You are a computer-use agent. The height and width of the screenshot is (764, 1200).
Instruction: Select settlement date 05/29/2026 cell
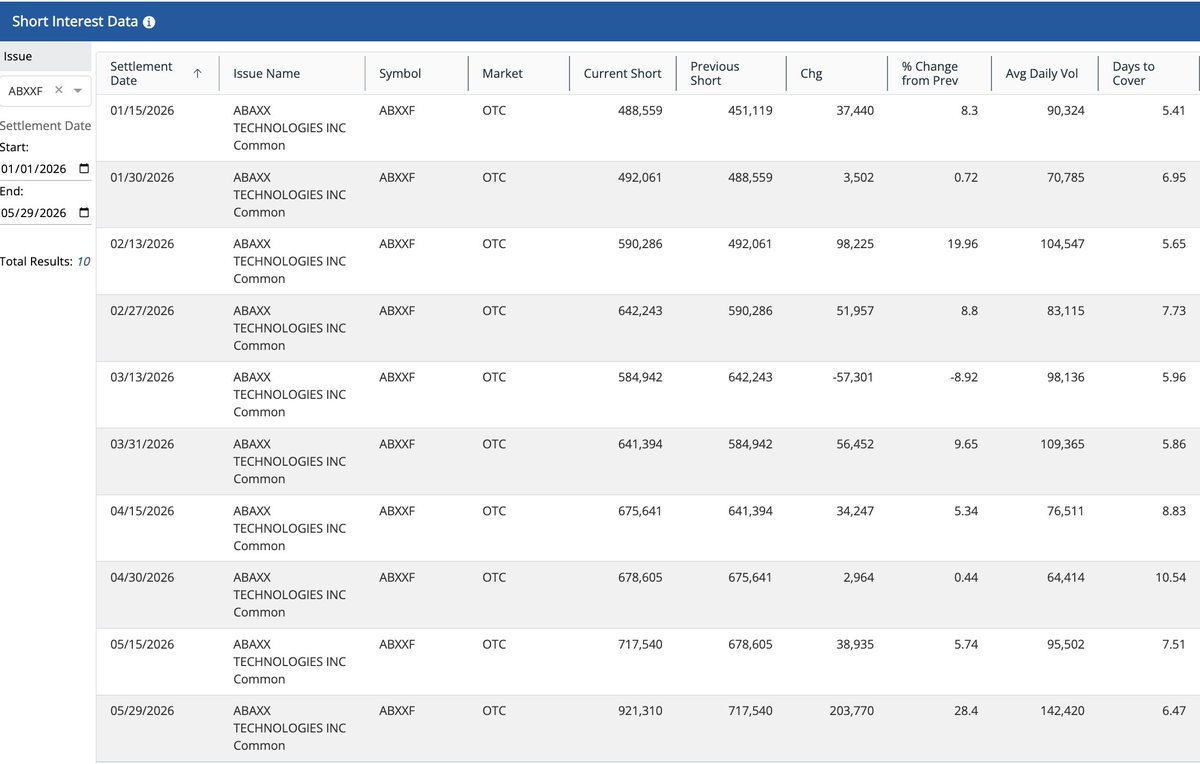tap(142, 711)
